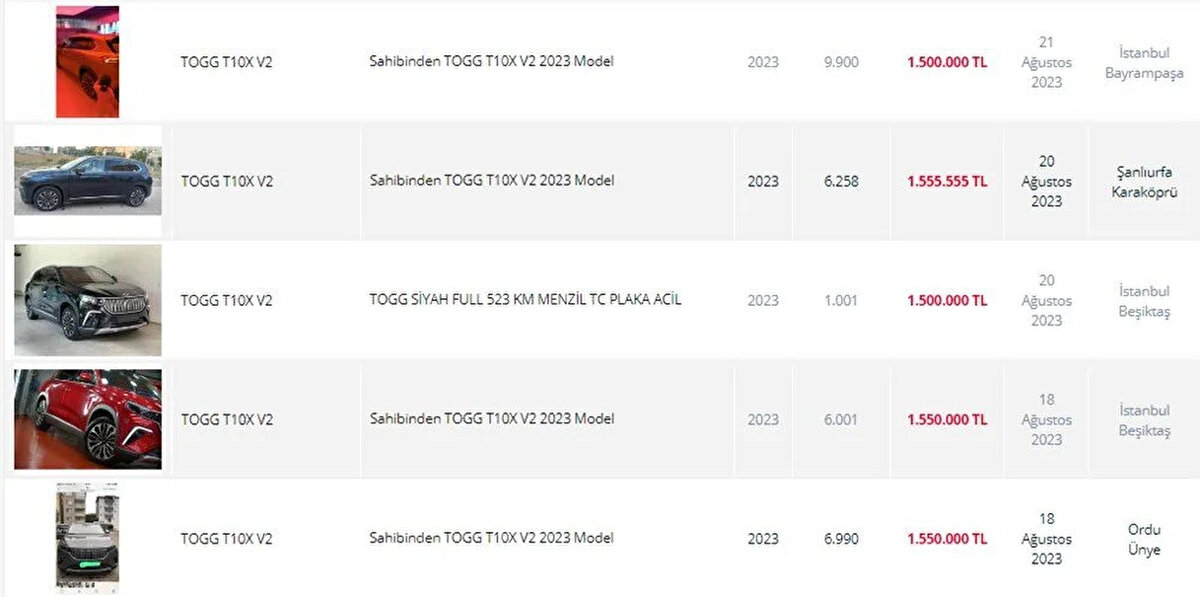The height and width of the screenshot is (597, 1200).
Task: Open the Ordu Ünye listing's thumbnail image
Action: click(87, 538)
